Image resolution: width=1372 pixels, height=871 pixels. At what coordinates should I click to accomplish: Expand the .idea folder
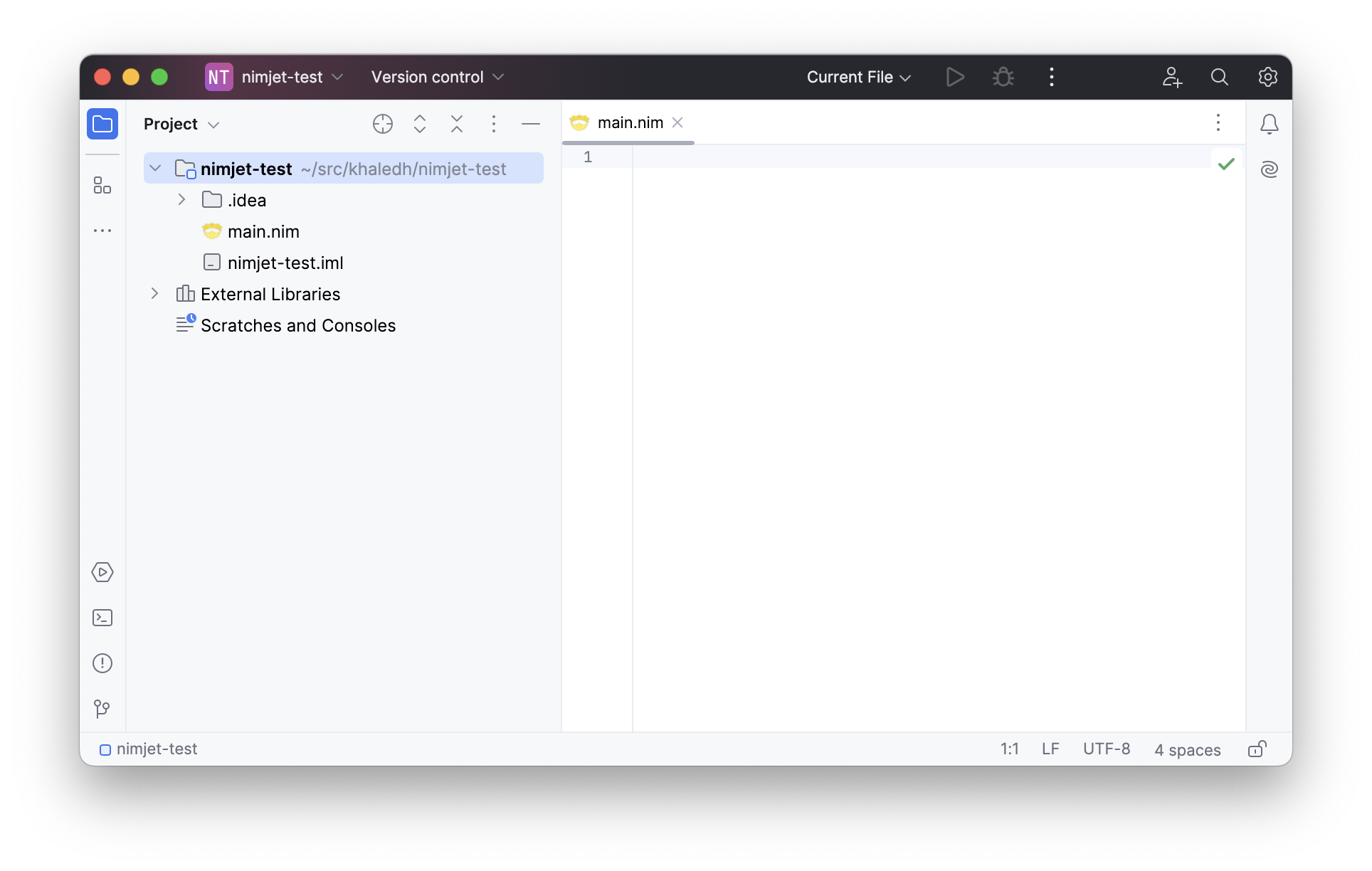point(181,200)
